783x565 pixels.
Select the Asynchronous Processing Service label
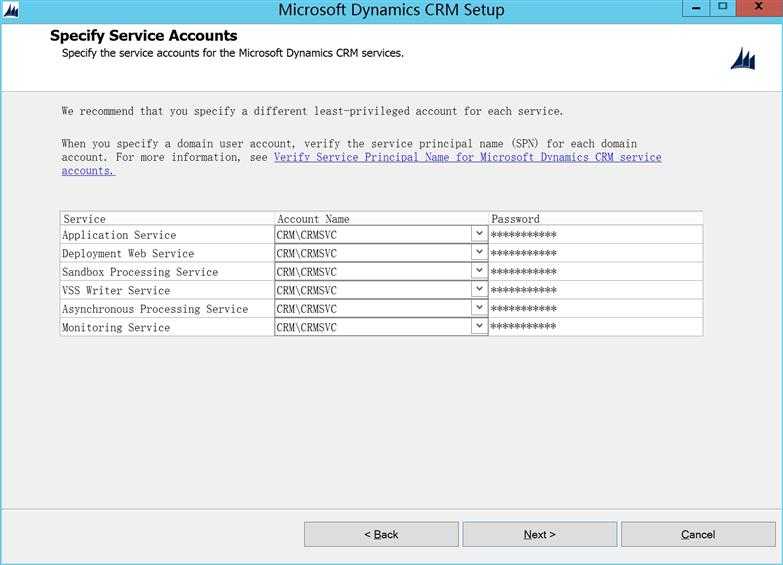155,309
